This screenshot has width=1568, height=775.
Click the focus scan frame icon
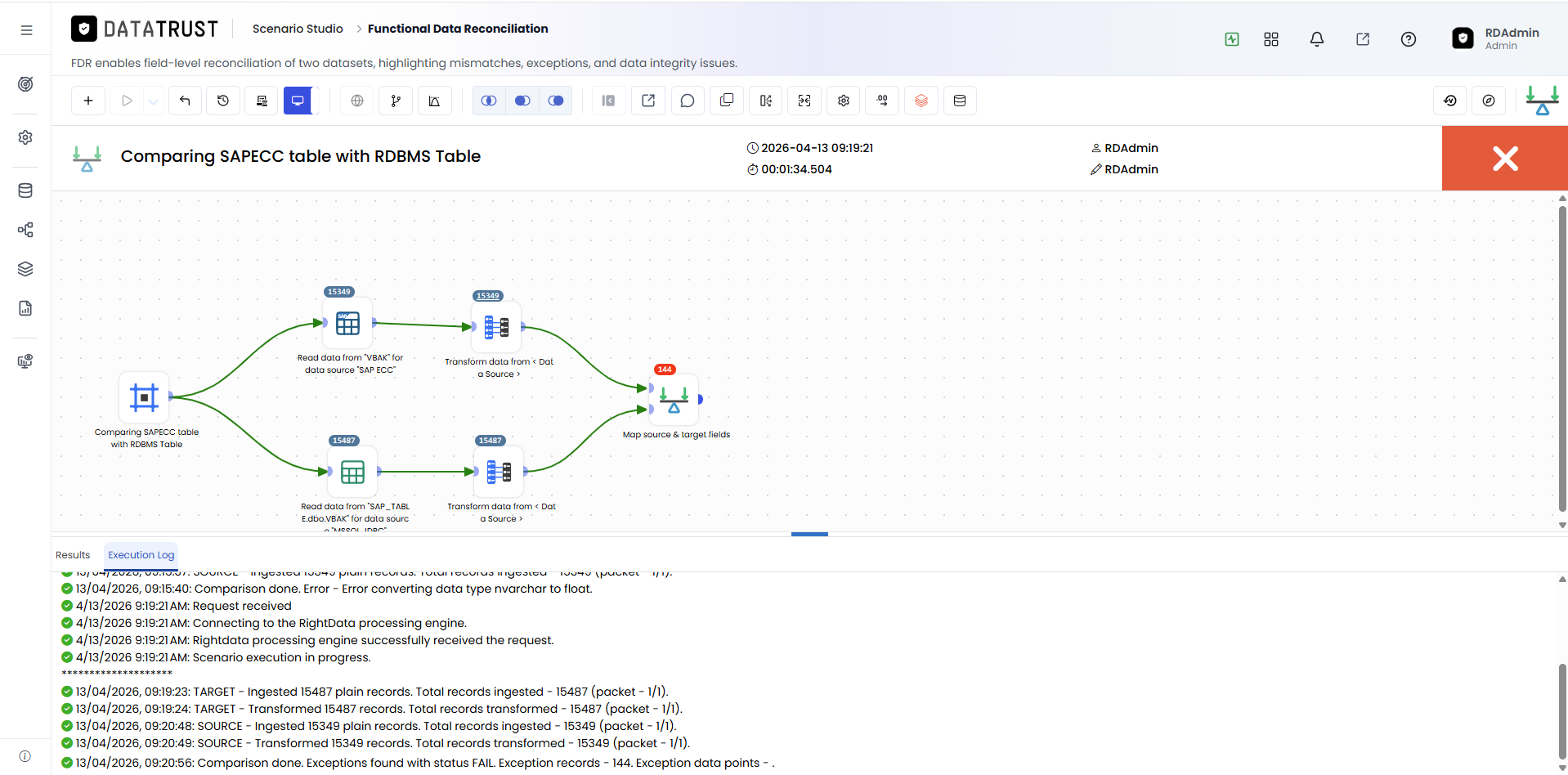[804, 101]
